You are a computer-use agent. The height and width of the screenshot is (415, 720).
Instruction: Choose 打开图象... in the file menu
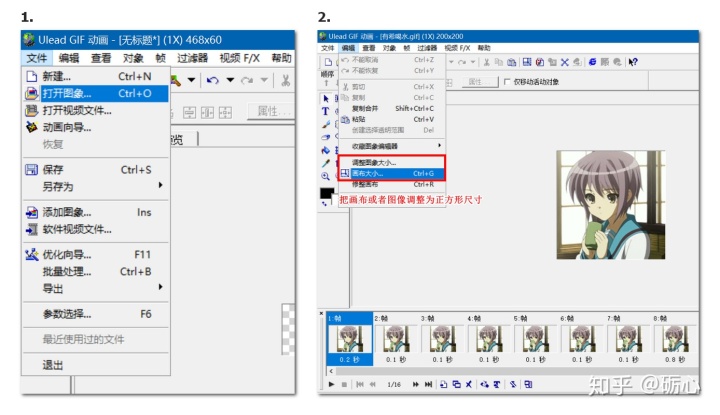click(x=96, y=94)
